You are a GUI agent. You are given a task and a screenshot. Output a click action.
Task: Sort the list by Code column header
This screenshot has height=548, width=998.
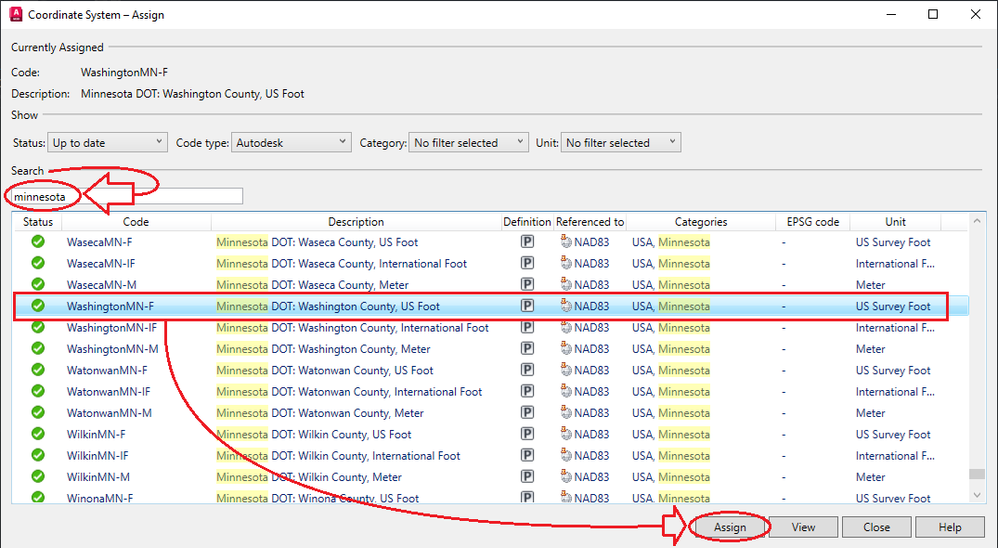point(136,221)
